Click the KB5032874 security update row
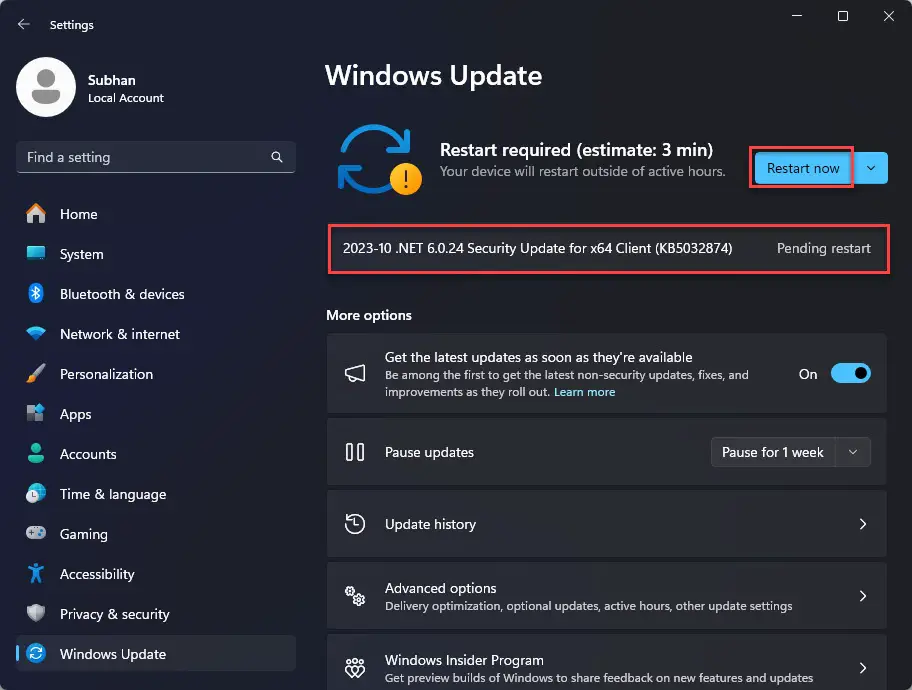The height and width of the screenshot is (690, 912). tap(608, 248)
